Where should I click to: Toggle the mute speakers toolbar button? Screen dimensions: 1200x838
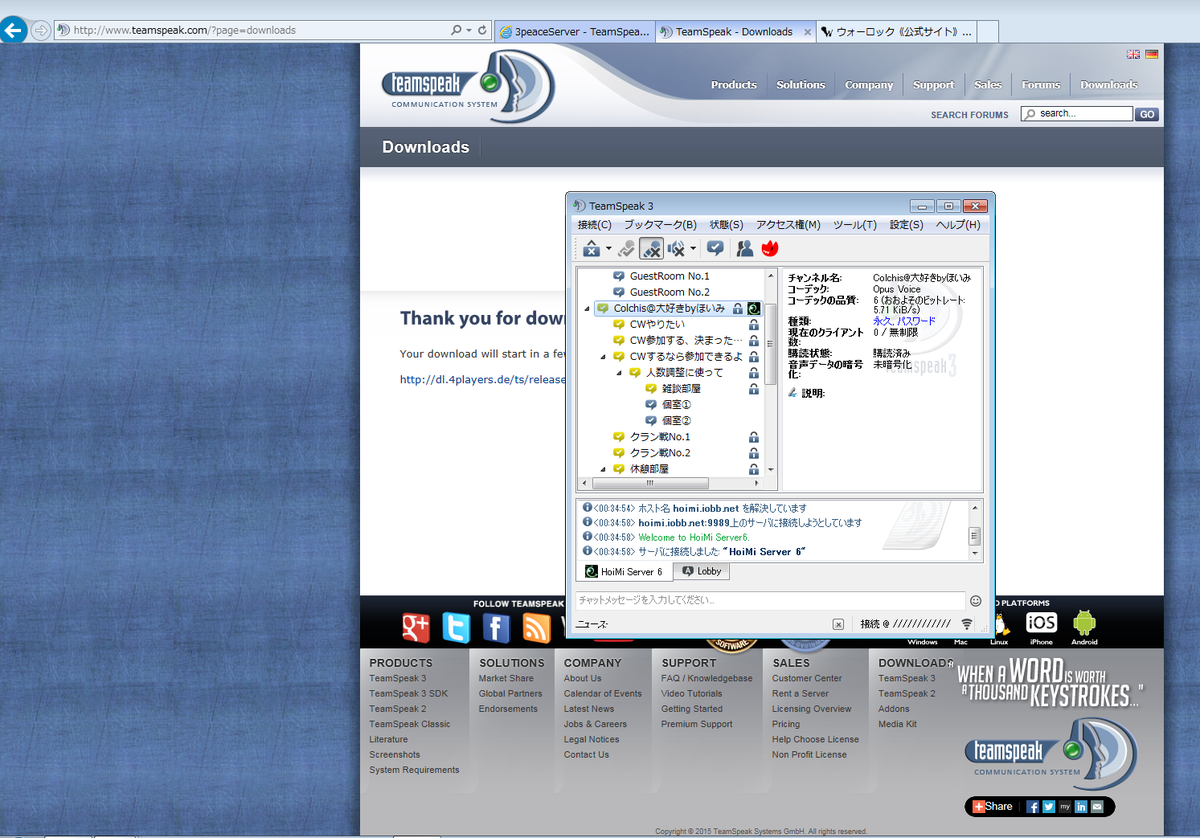click(x=676, y=248)
